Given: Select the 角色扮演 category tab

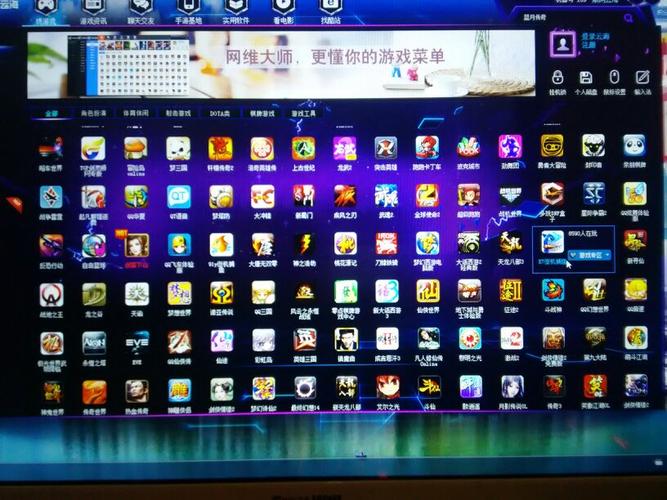Looking at the screenshot, I should point(94,113).
